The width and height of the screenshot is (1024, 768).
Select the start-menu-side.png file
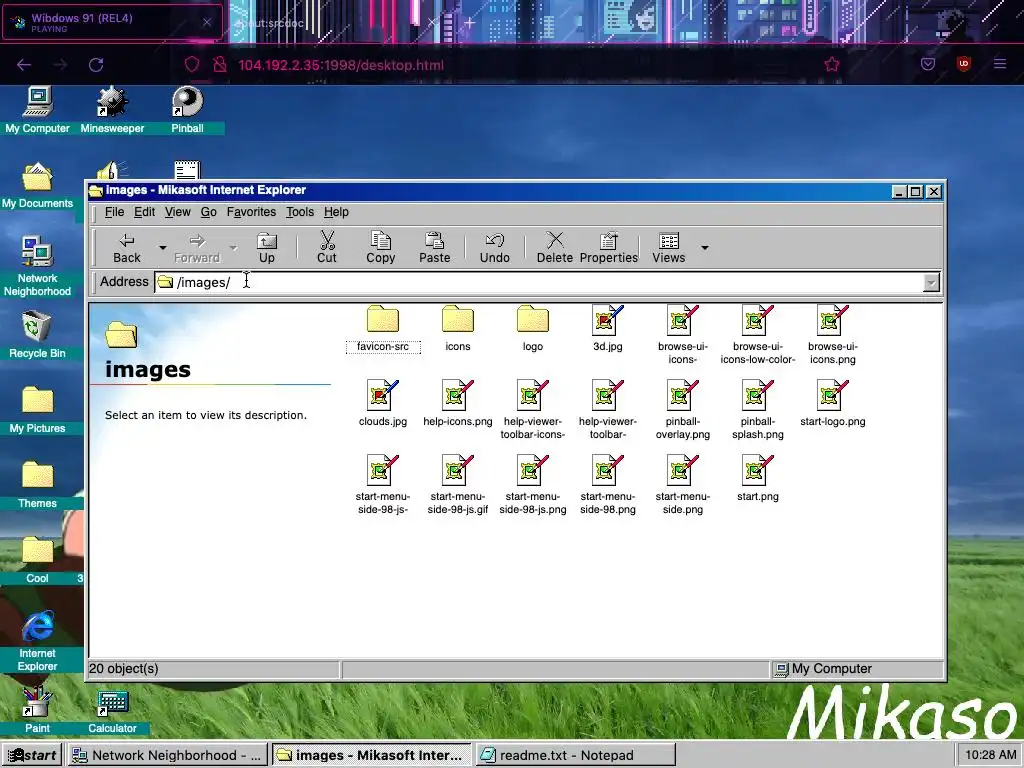(682, 485)
